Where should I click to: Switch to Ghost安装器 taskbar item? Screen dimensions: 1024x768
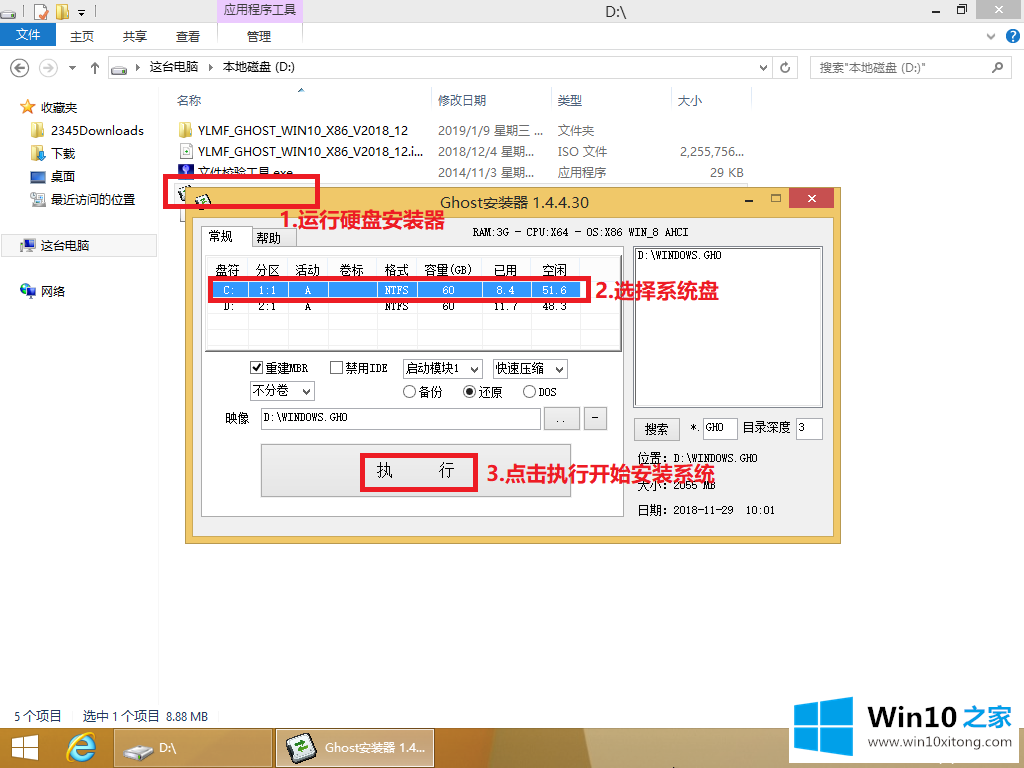[x=355, y=748]
